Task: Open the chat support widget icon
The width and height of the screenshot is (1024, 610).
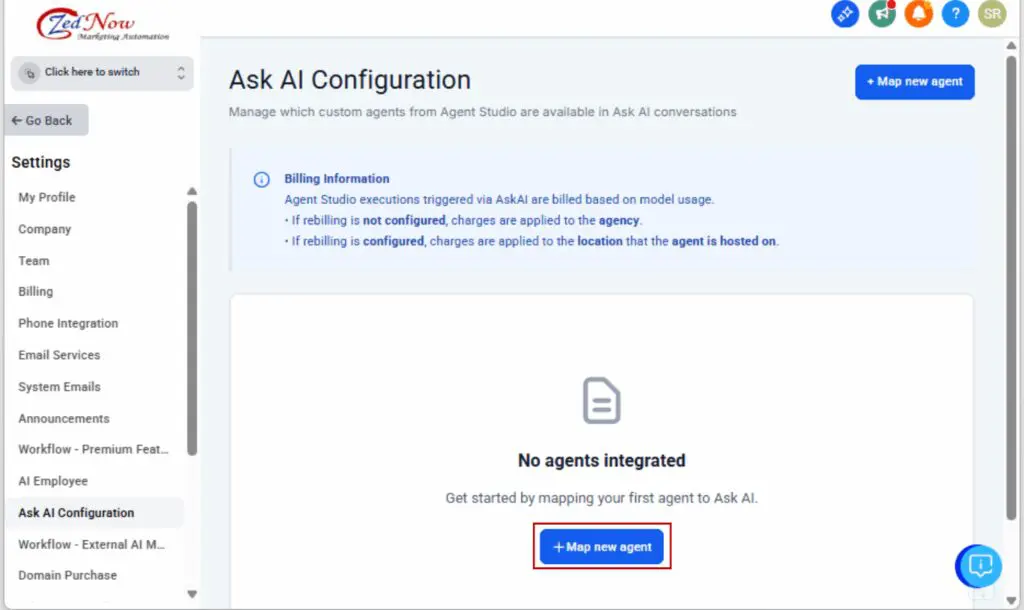Action: coord(977,566)
